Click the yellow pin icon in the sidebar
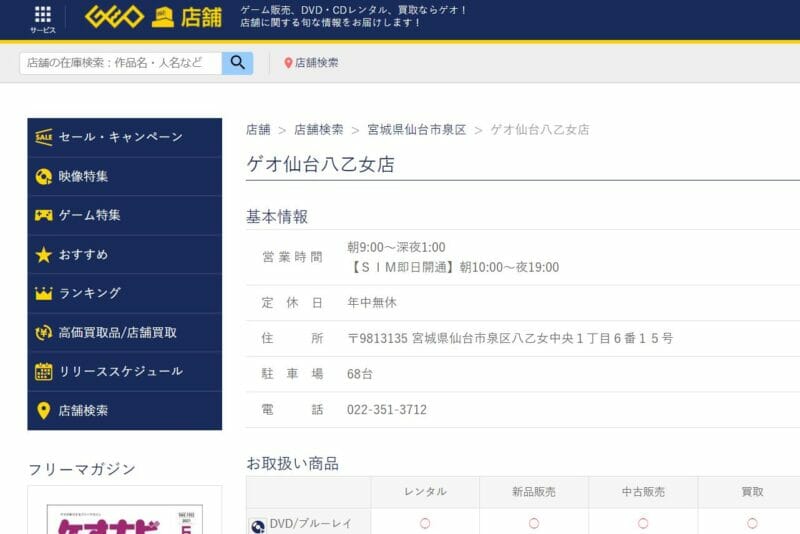800x534 pixels. click(x=44, y=411)
